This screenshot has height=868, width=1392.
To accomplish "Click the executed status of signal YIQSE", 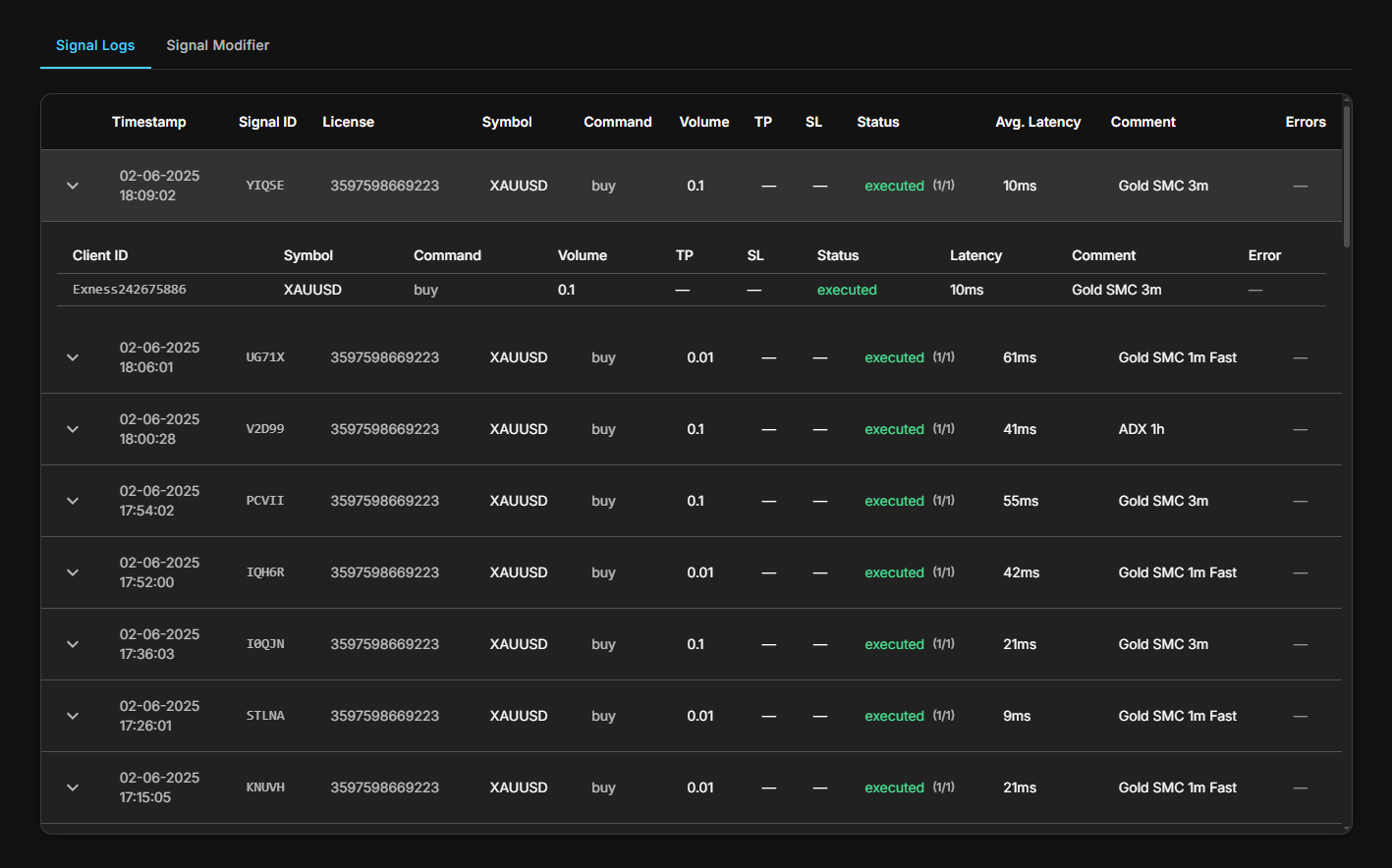I will (894, 185).
